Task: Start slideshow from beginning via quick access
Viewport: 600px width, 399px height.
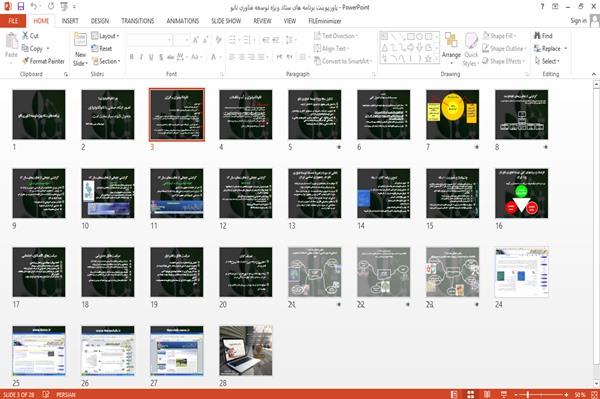Action: coord(64,6)
